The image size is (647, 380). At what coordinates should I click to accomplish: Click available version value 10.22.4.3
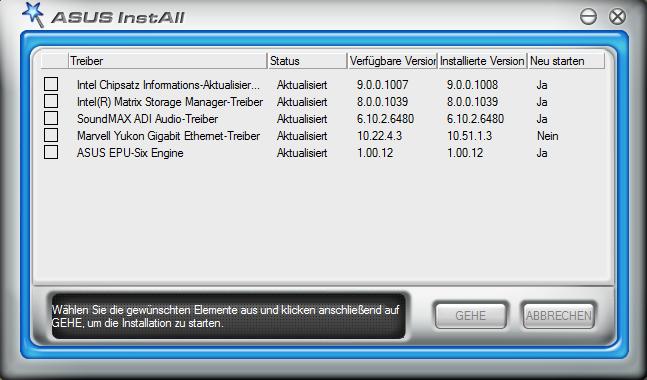point(379,136)
